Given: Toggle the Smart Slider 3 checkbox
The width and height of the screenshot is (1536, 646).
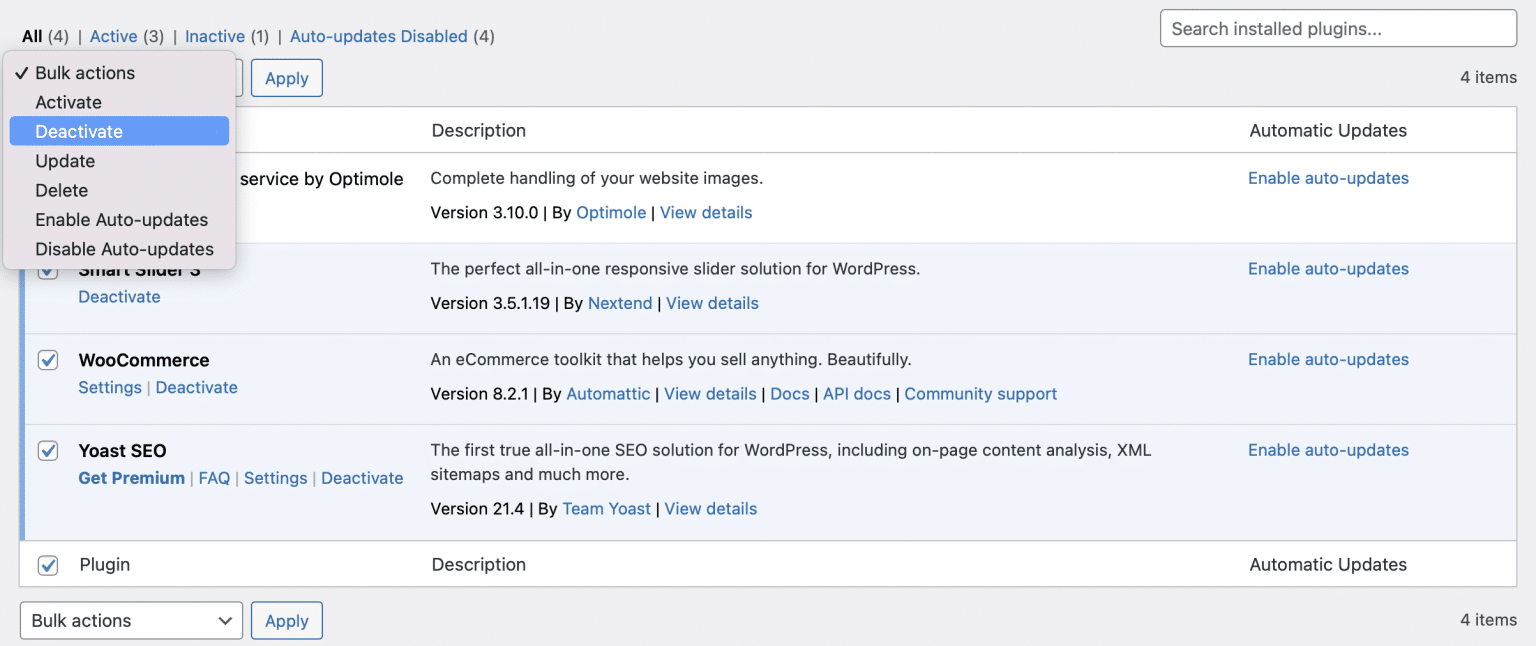Looking at the screenshot, I should (47, 269).
